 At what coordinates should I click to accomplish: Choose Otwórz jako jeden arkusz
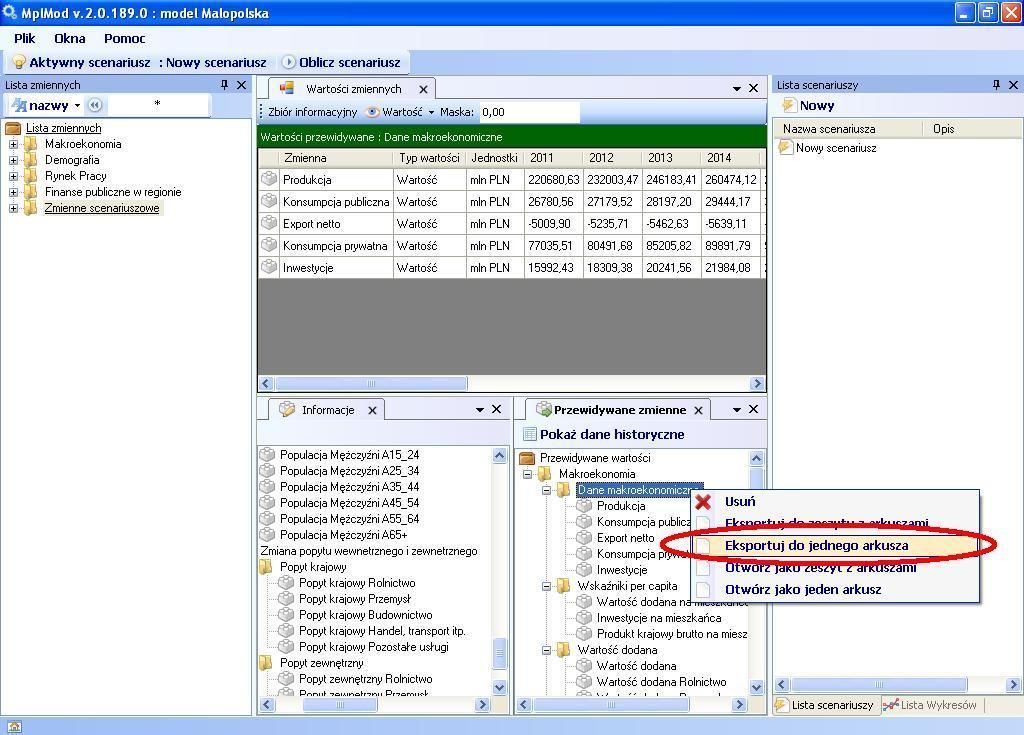835,589
